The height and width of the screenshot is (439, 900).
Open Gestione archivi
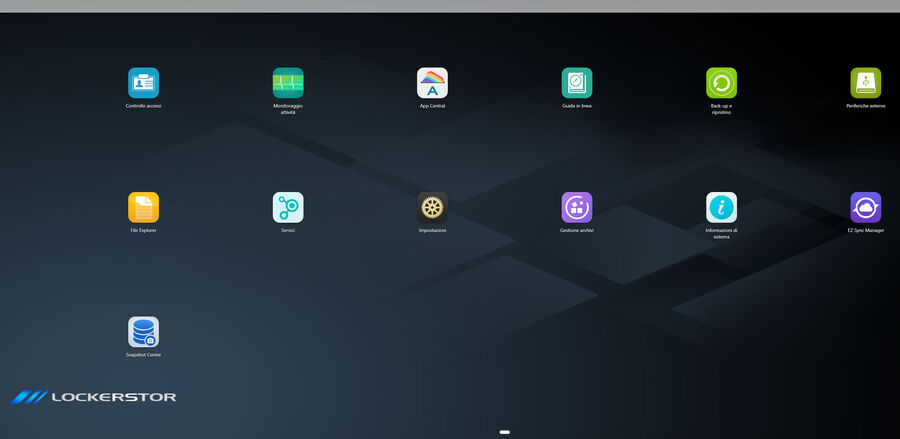pos(577,207)
